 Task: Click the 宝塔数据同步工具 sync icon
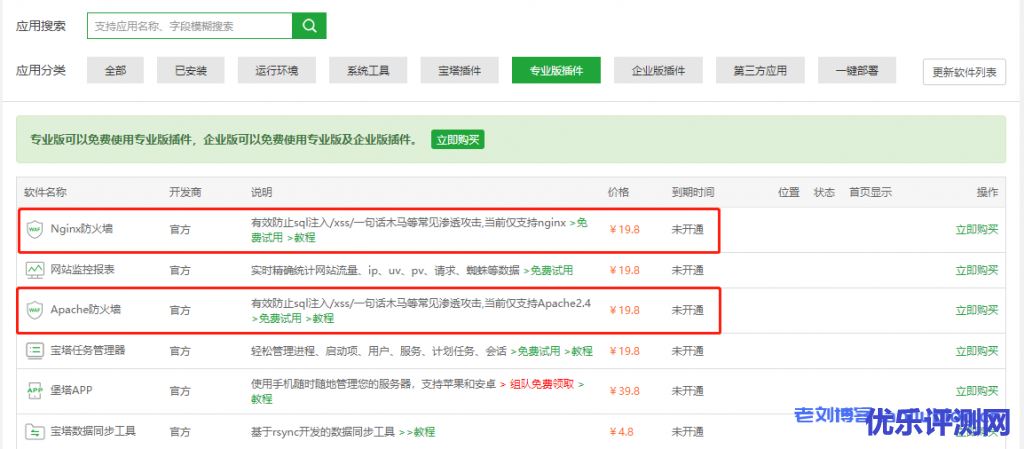click(x=35, y=432)
